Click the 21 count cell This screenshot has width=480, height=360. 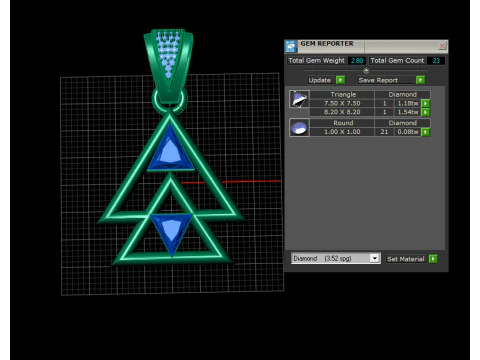[384, 132]
